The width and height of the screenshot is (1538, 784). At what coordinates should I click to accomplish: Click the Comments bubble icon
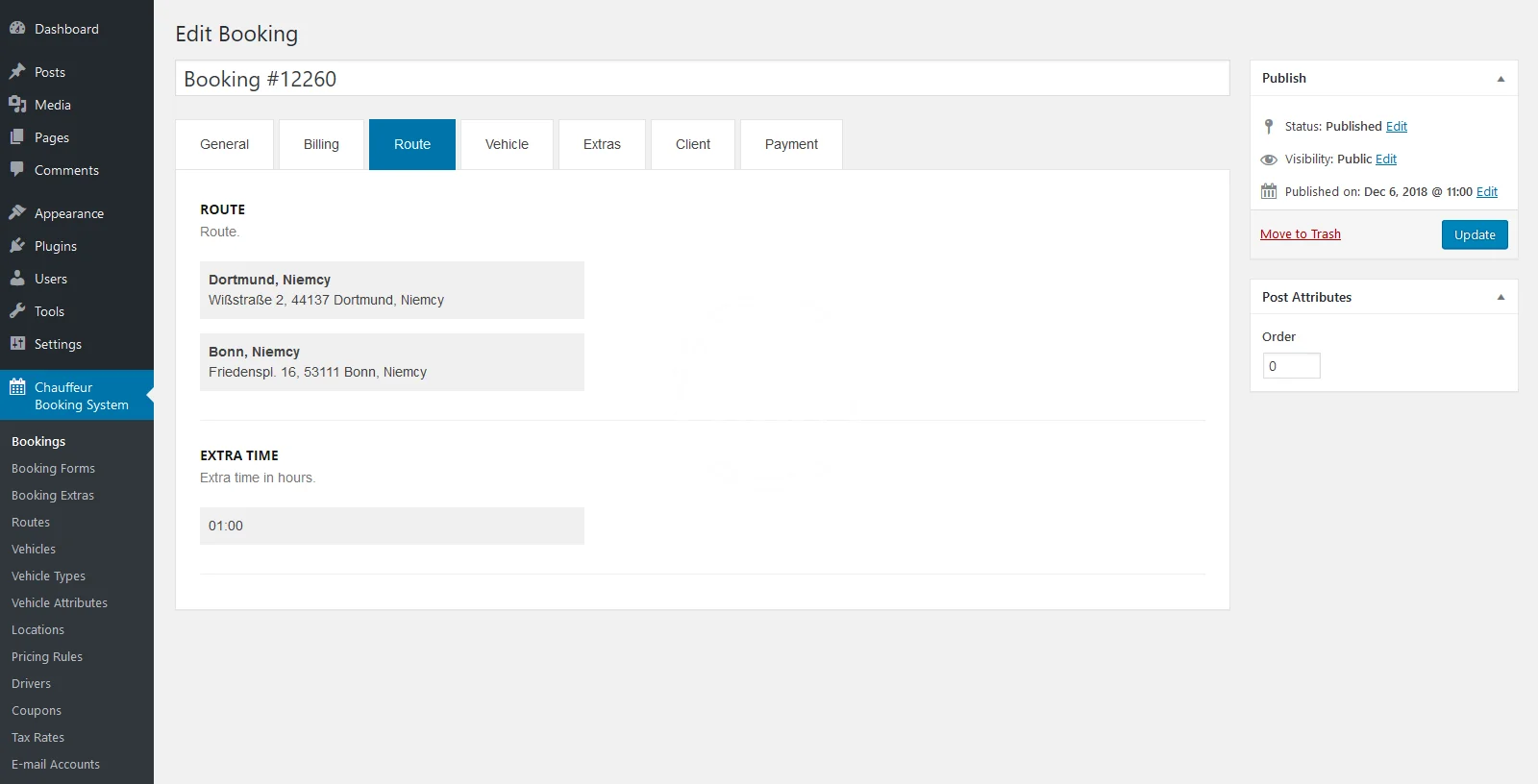click(x=17, y=170)
